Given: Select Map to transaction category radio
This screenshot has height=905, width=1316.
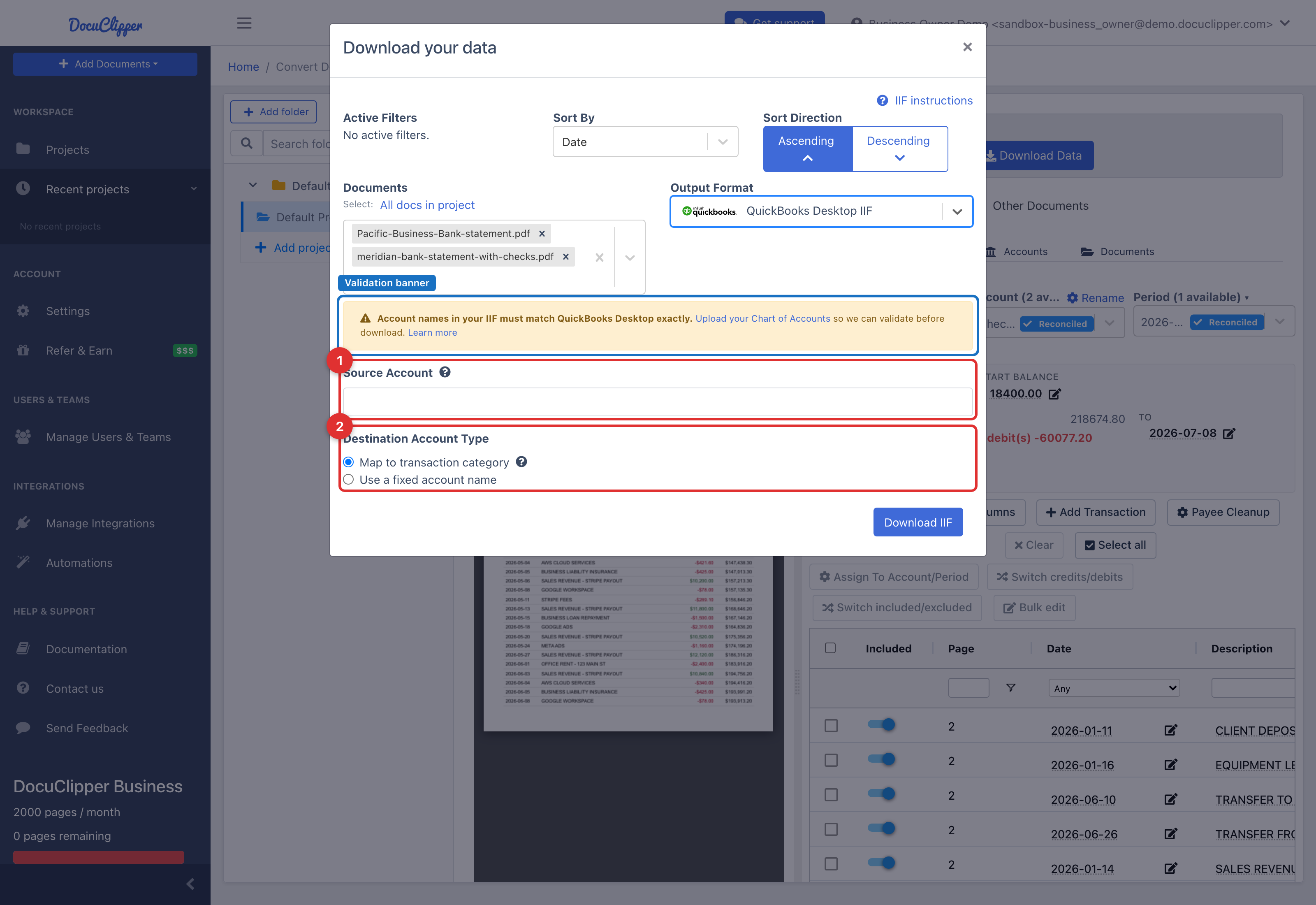Looking at the screenshot, I should pos(349,462).
